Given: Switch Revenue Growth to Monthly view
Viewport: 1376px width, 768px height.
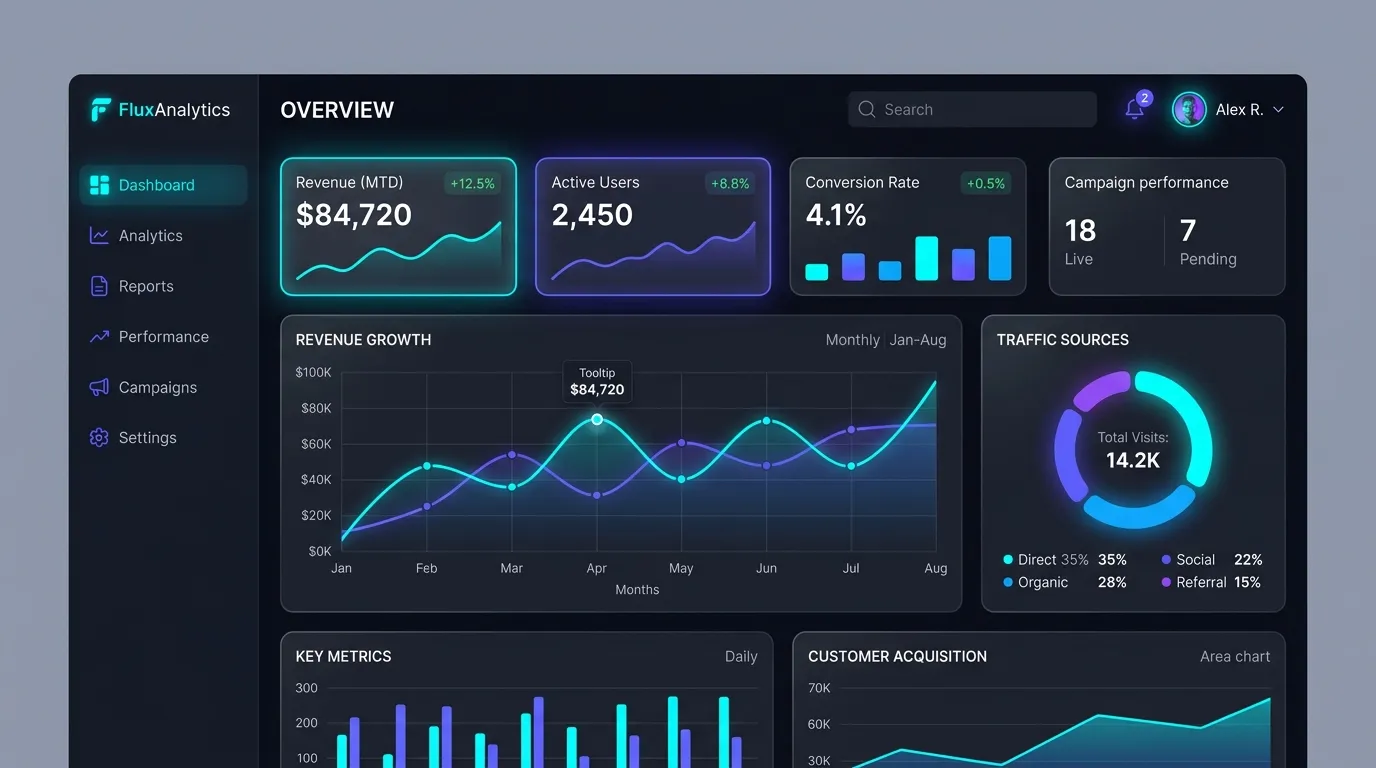Looking at the screenshot, I should click(x=852, y=340).
